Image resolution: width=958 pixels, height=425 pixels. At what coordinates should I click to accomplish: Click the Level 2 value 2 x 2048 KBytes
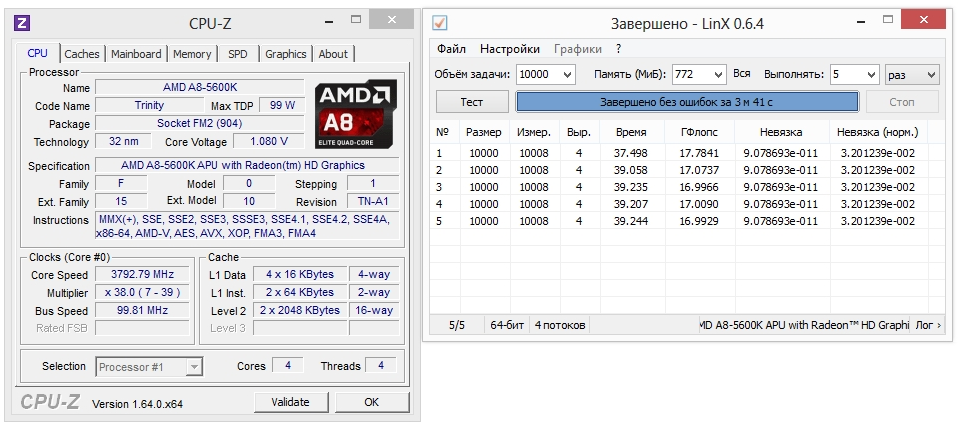(x=299, y=310)
